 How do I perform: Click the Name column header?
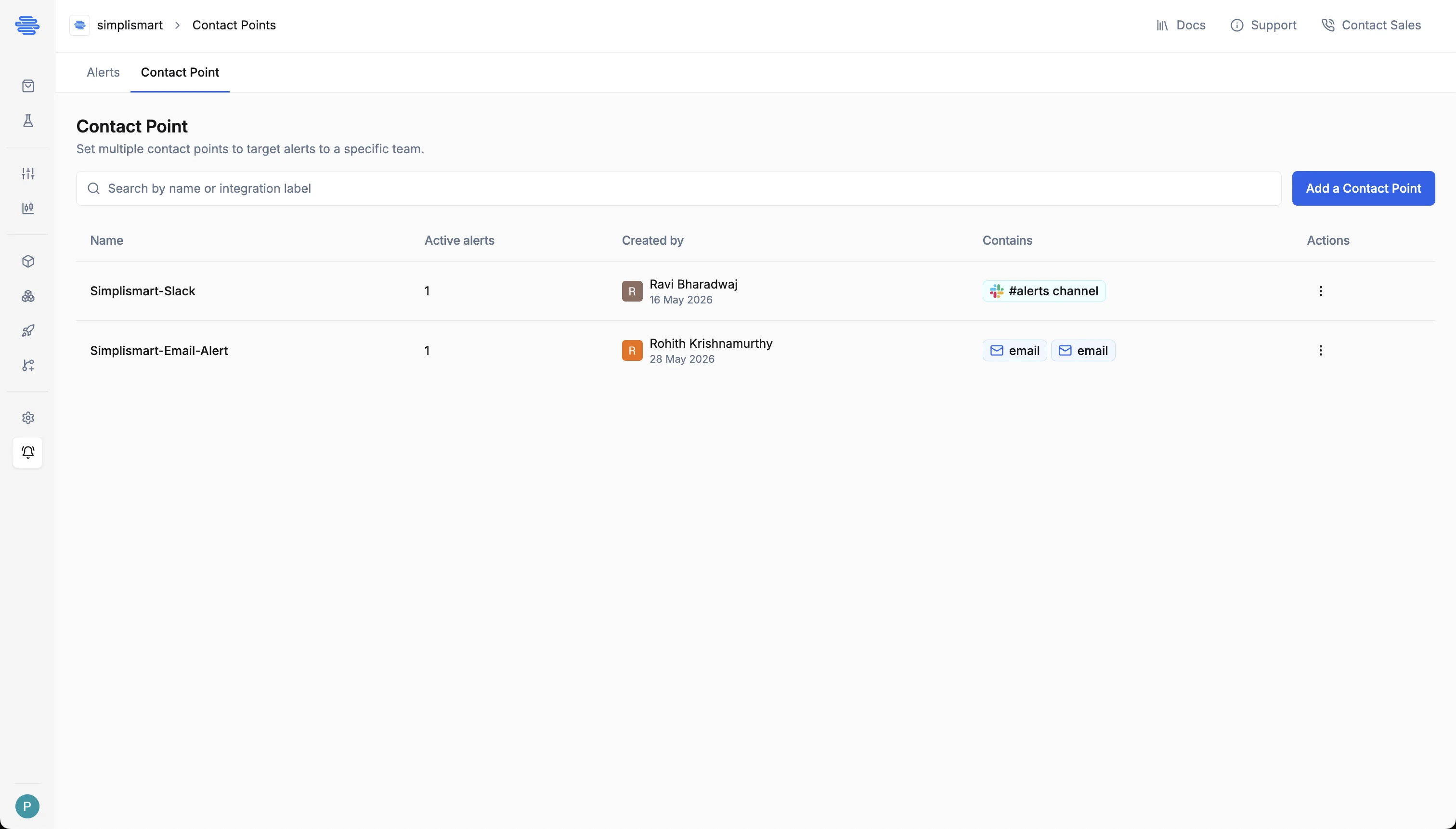106,240
